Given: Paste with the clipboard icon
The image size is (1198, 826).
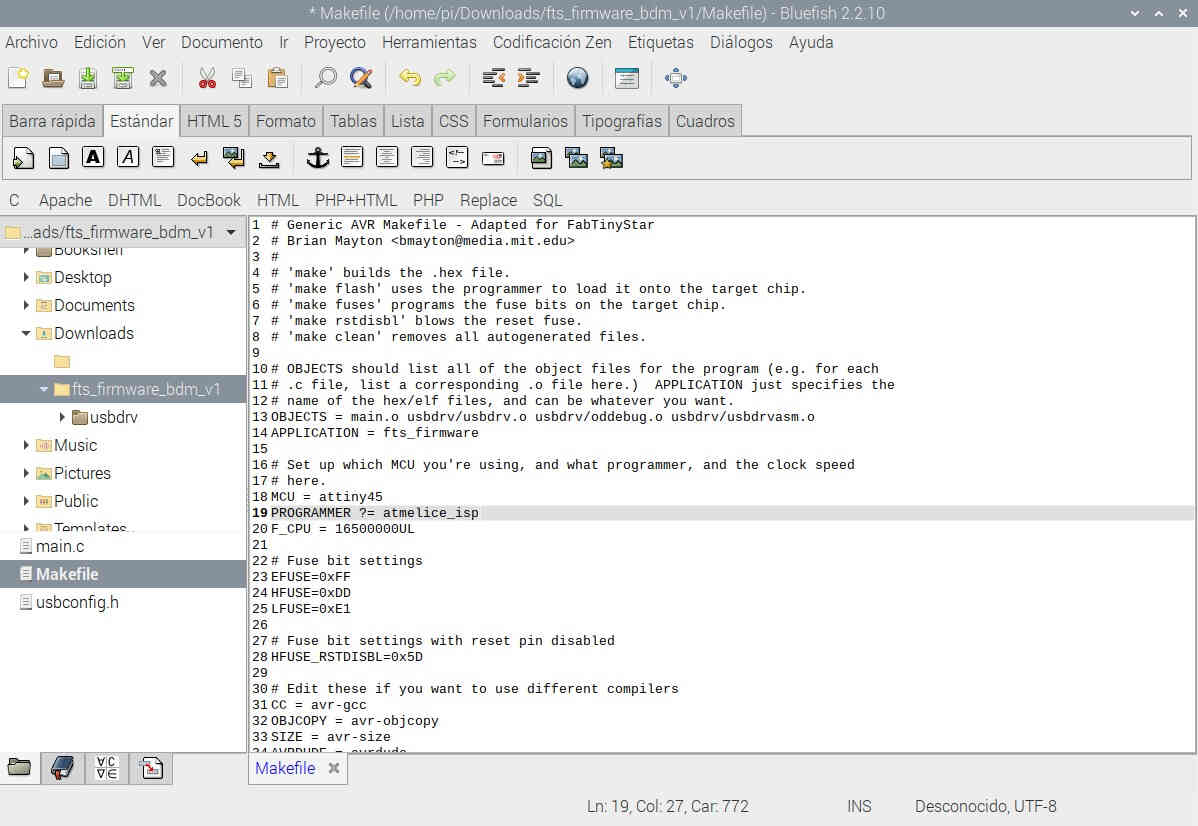Looking at the screenshot, I should (x=277, y=77).
